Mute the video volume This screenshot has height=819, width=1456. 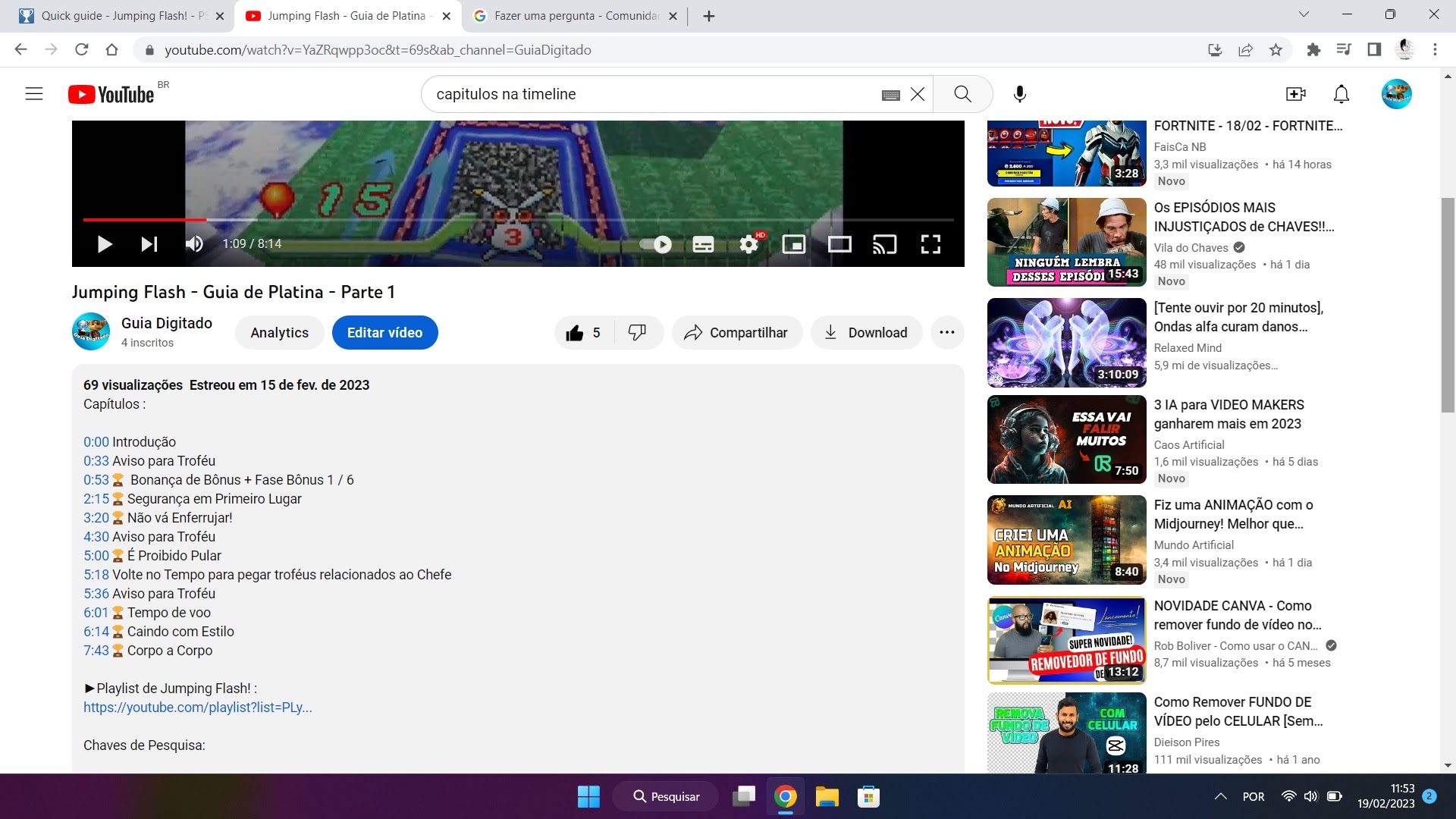tap(194, 243)
